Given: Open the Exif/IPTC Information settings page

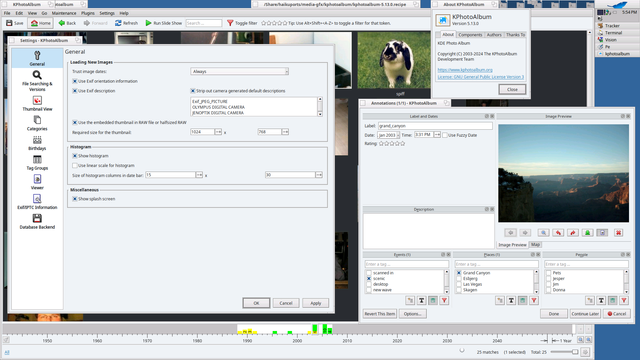Looking at the screenshot, I should tap(37, 202).
